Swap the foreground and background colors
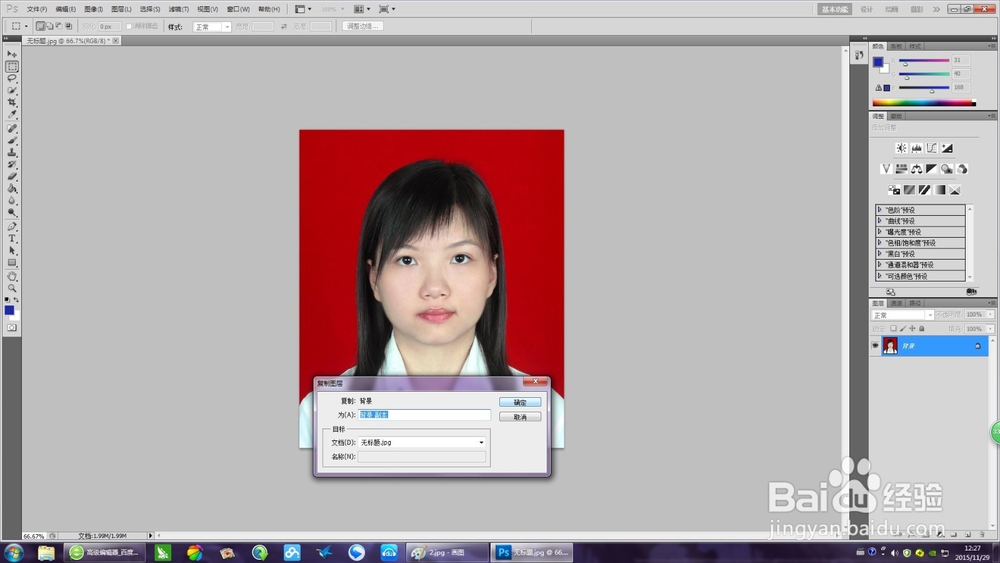1000x563 pixels. click(x=17, y=299)
